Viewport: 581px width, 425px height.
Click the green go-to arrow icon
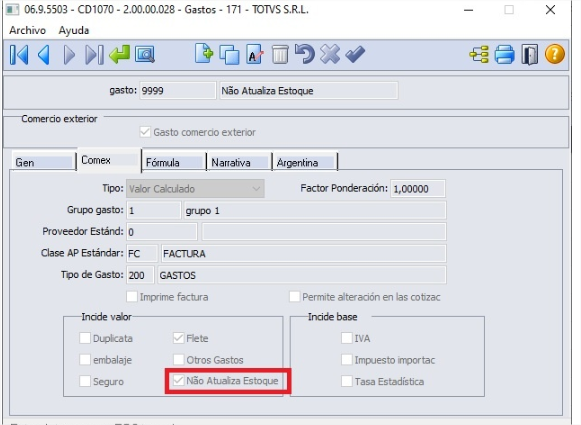(x=119, y=54)
